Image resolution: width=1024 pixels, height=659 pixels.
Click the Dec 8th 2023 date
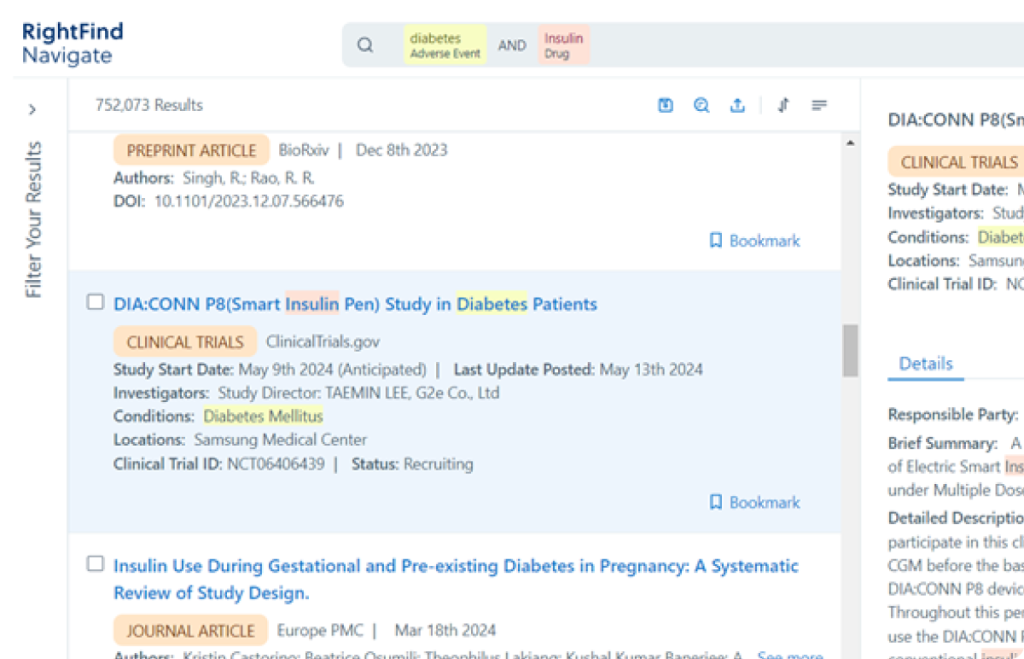pos(402,150)
